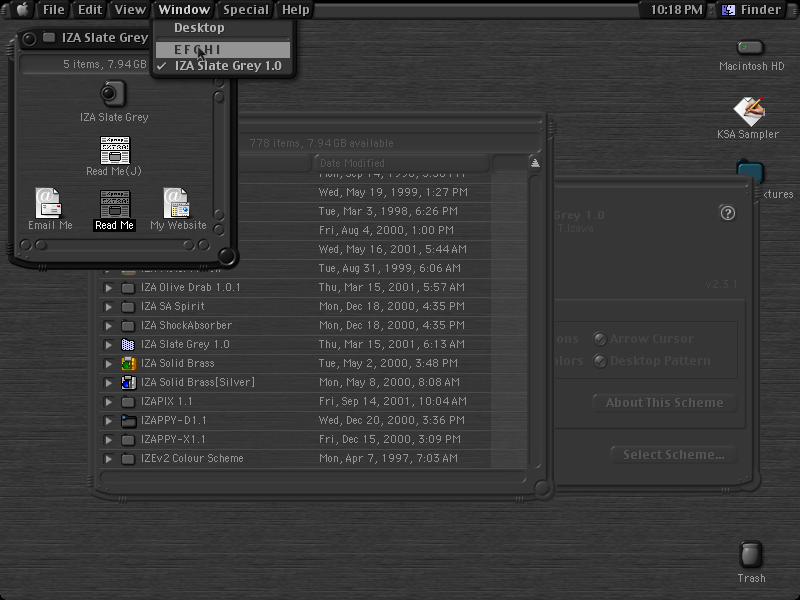
Task: Select the IZAPPY-X1.1 folder icon
Action: [128, 439]
